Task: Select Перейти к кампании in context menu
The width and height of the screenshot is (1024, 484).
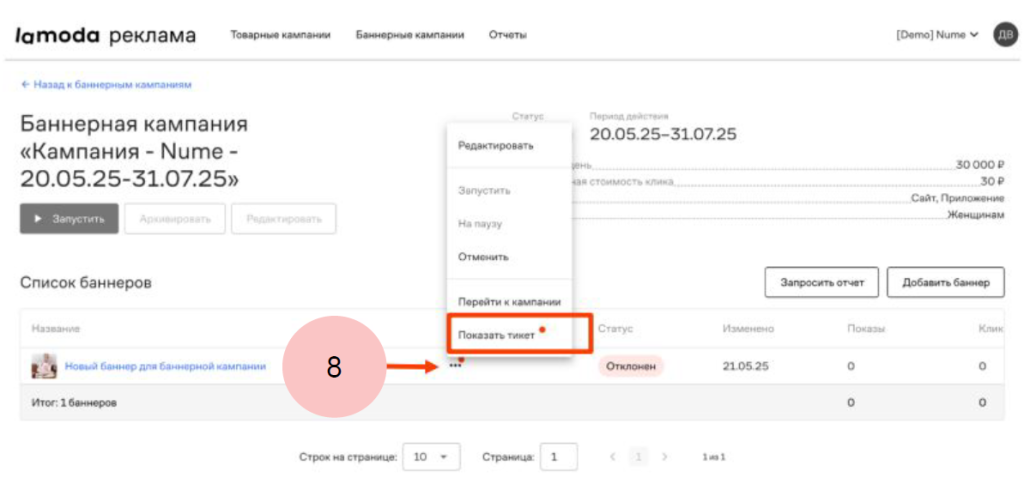Action: click(509, 302)
